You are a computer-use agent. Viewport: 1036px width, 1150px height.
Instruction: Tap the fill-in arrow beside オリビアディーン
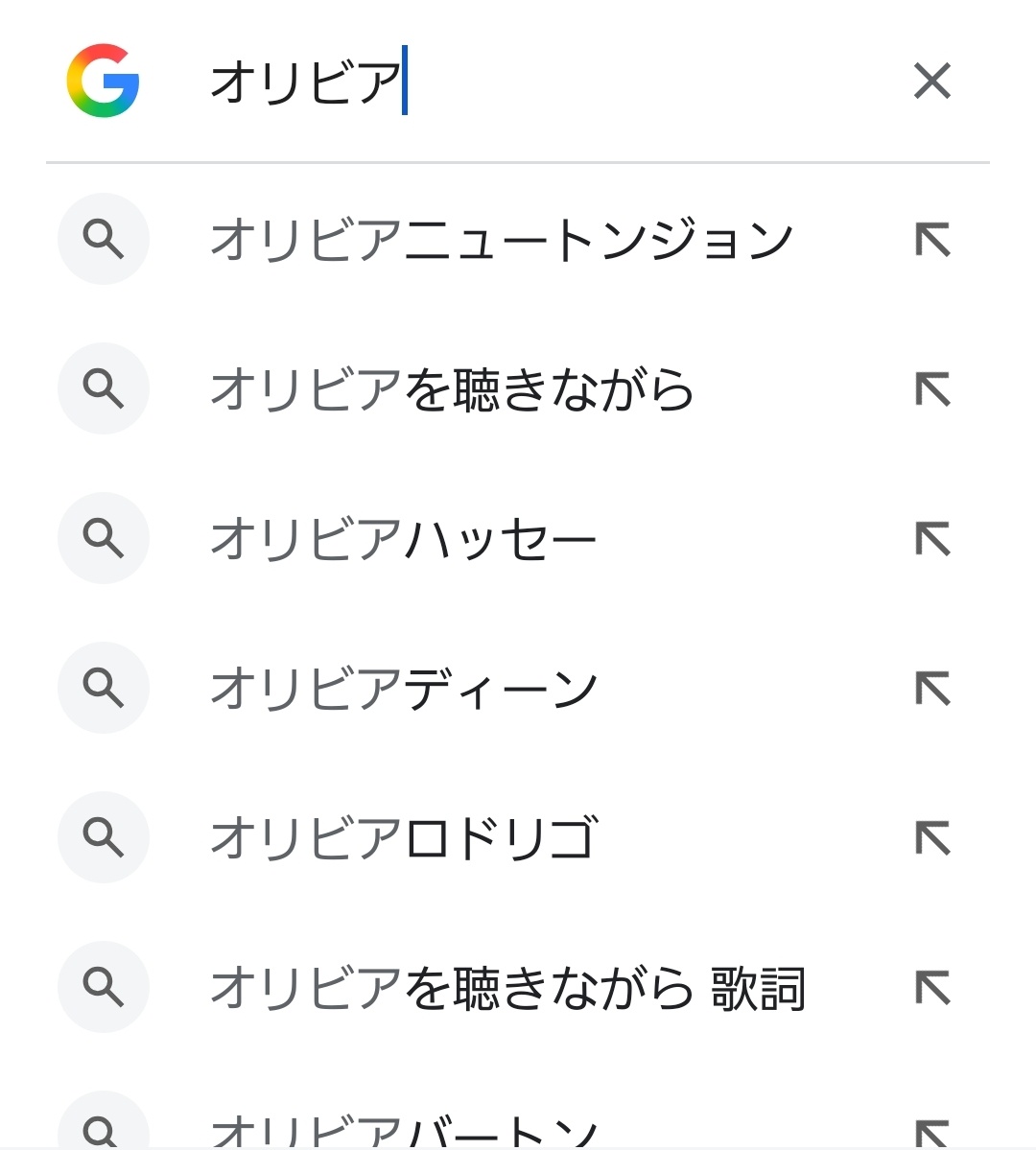(931, 689)
